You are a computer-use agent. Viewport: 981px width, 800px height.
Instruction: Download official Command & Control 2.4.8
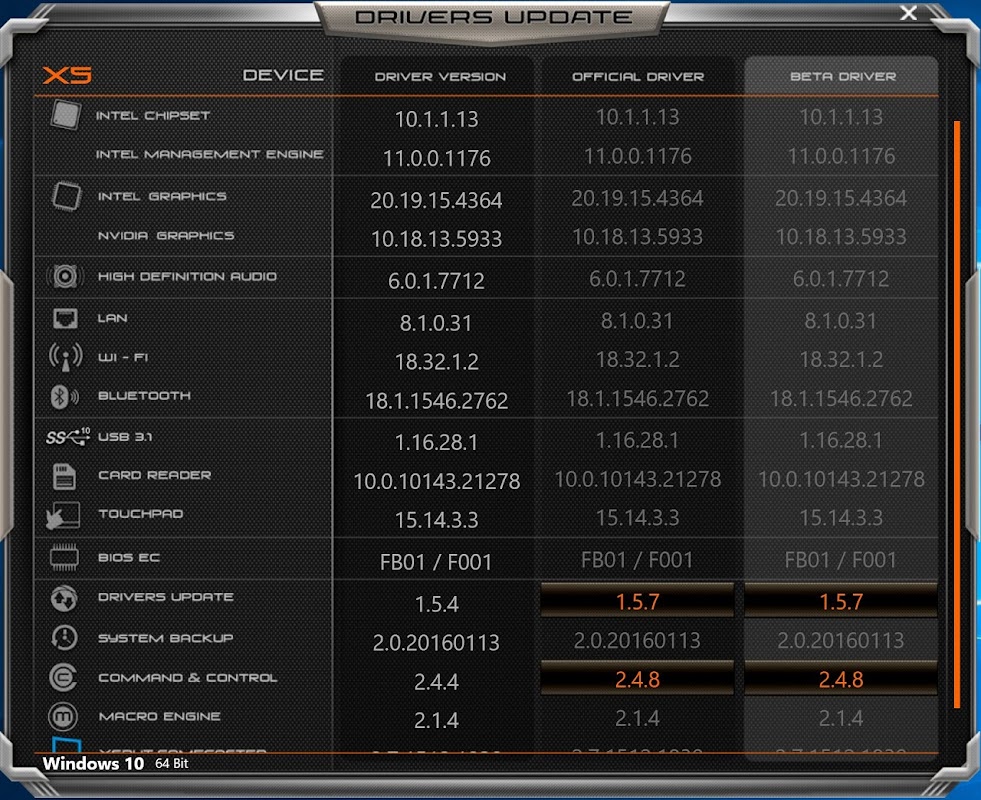637,679
